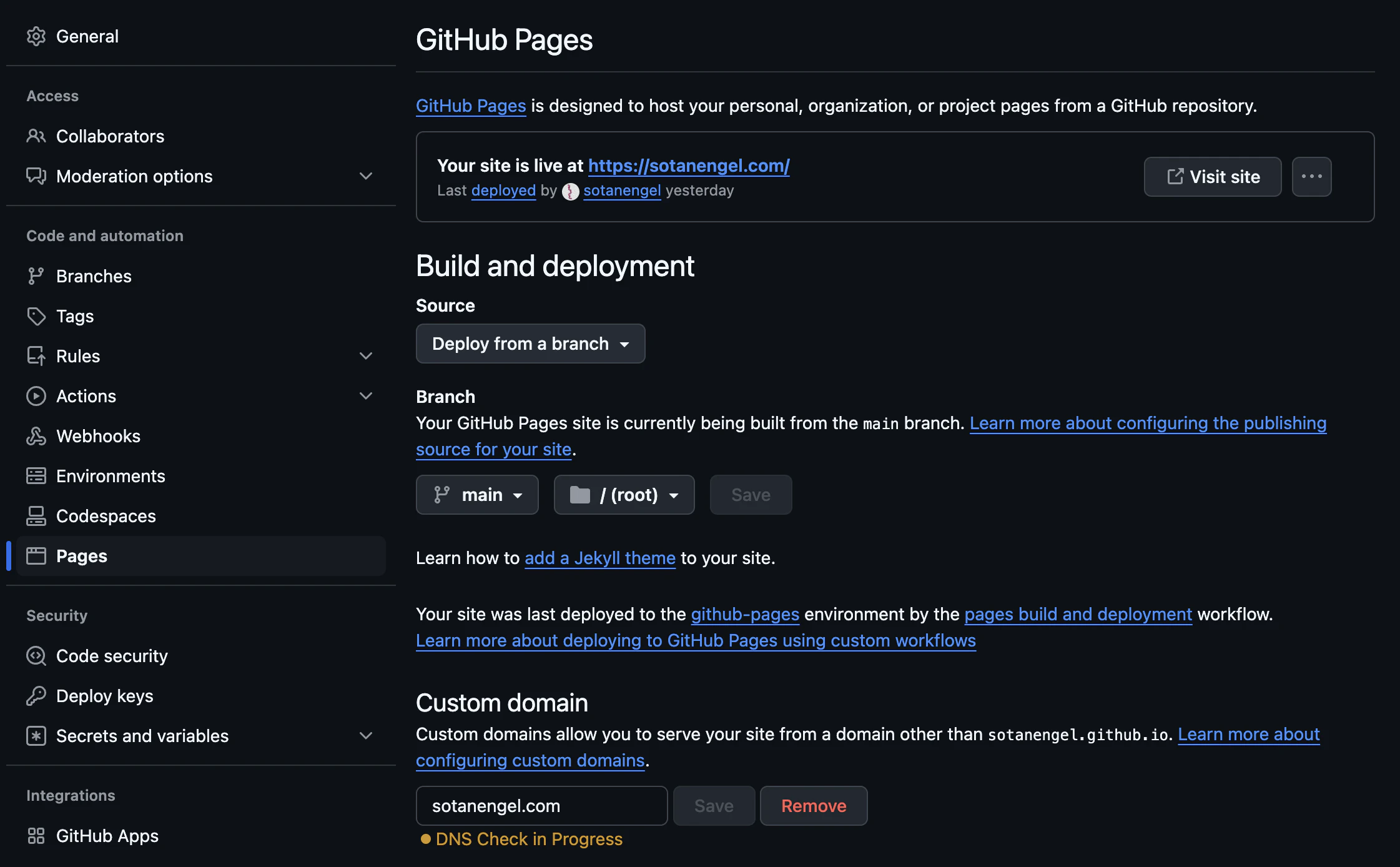1400x867 pixels.
Task: Open the Deploy from a branch dropdown
Action: pyautogui.click(x=530, y=344)
